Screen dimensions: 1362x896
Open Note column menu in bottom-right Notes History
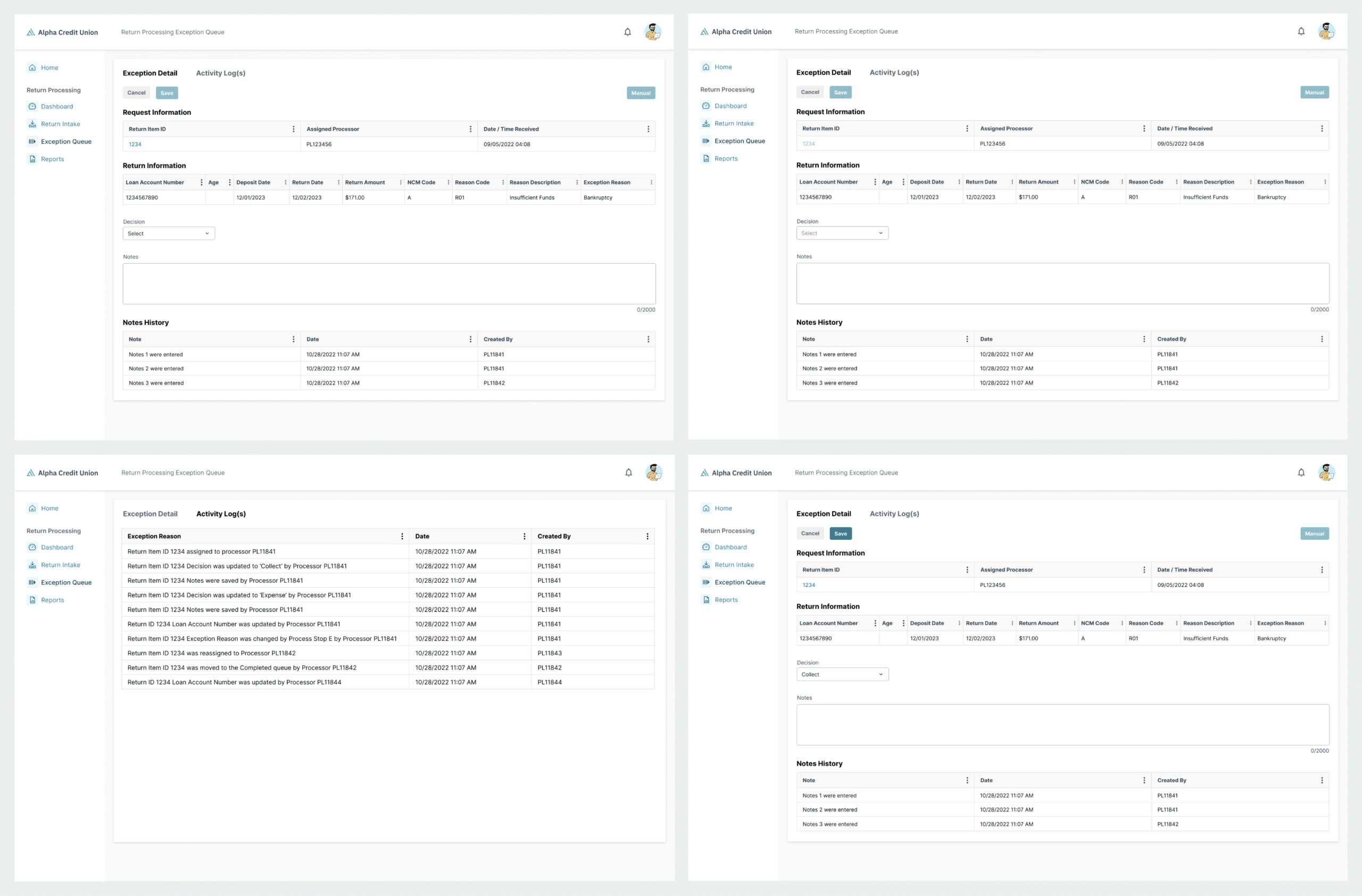point(967,781)
